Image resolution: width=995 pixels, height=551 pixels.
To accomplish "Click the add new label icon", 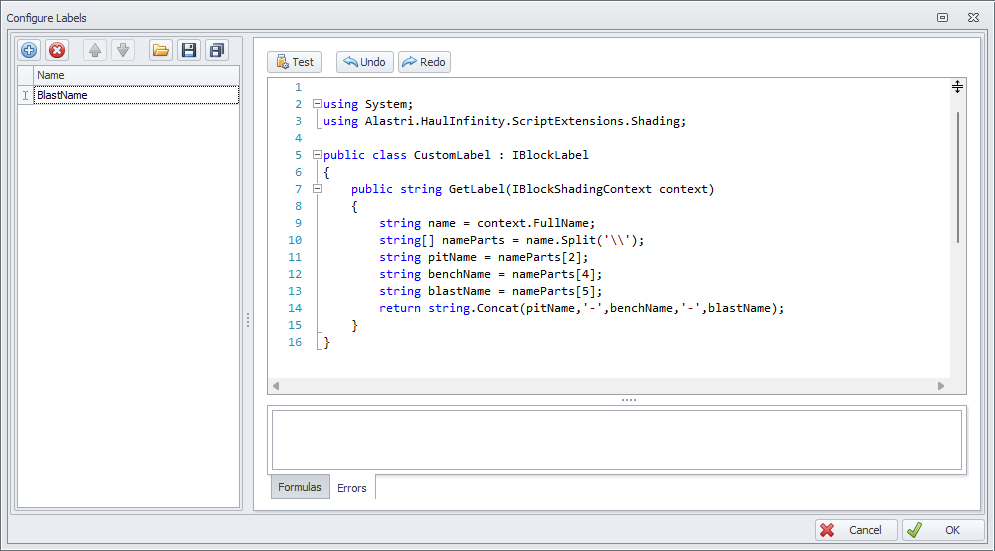I will [x=29, y=50].
